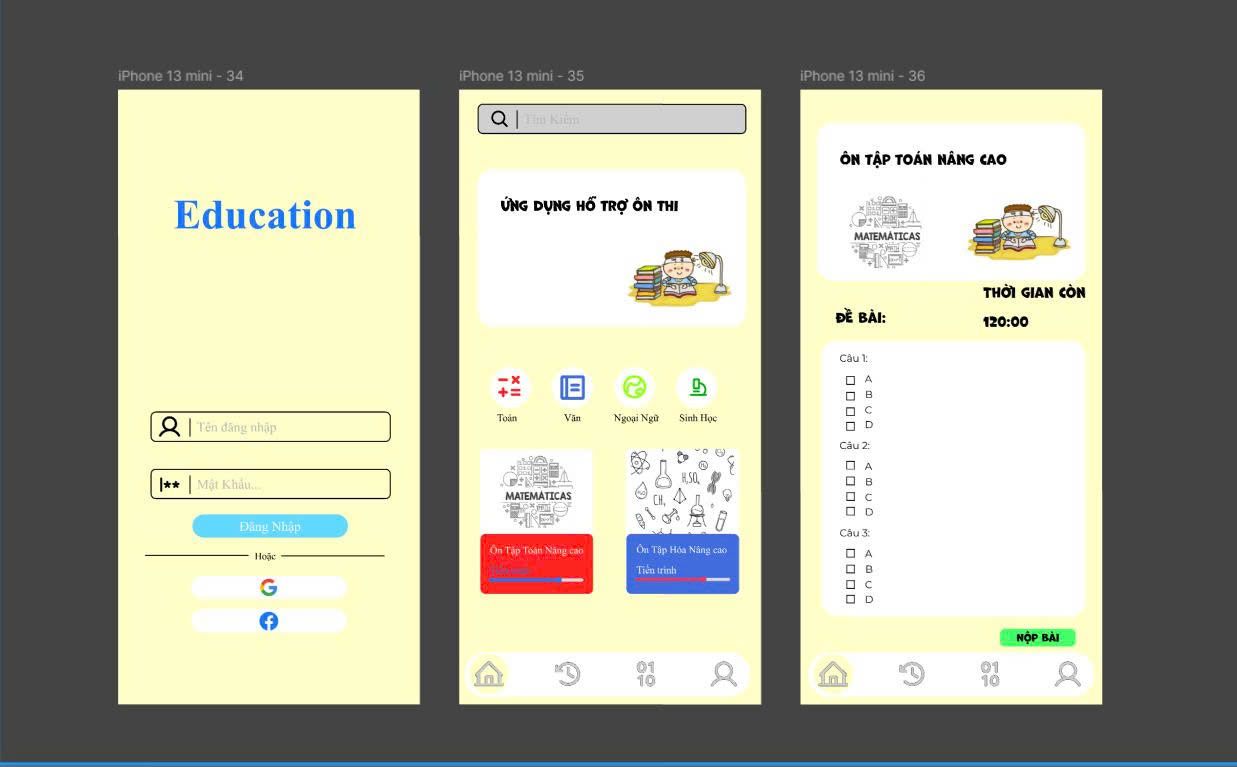Click the progress bar in the red Toán card
The height and width of the screenshot is (767, 1237).
[x=537, y=580]
